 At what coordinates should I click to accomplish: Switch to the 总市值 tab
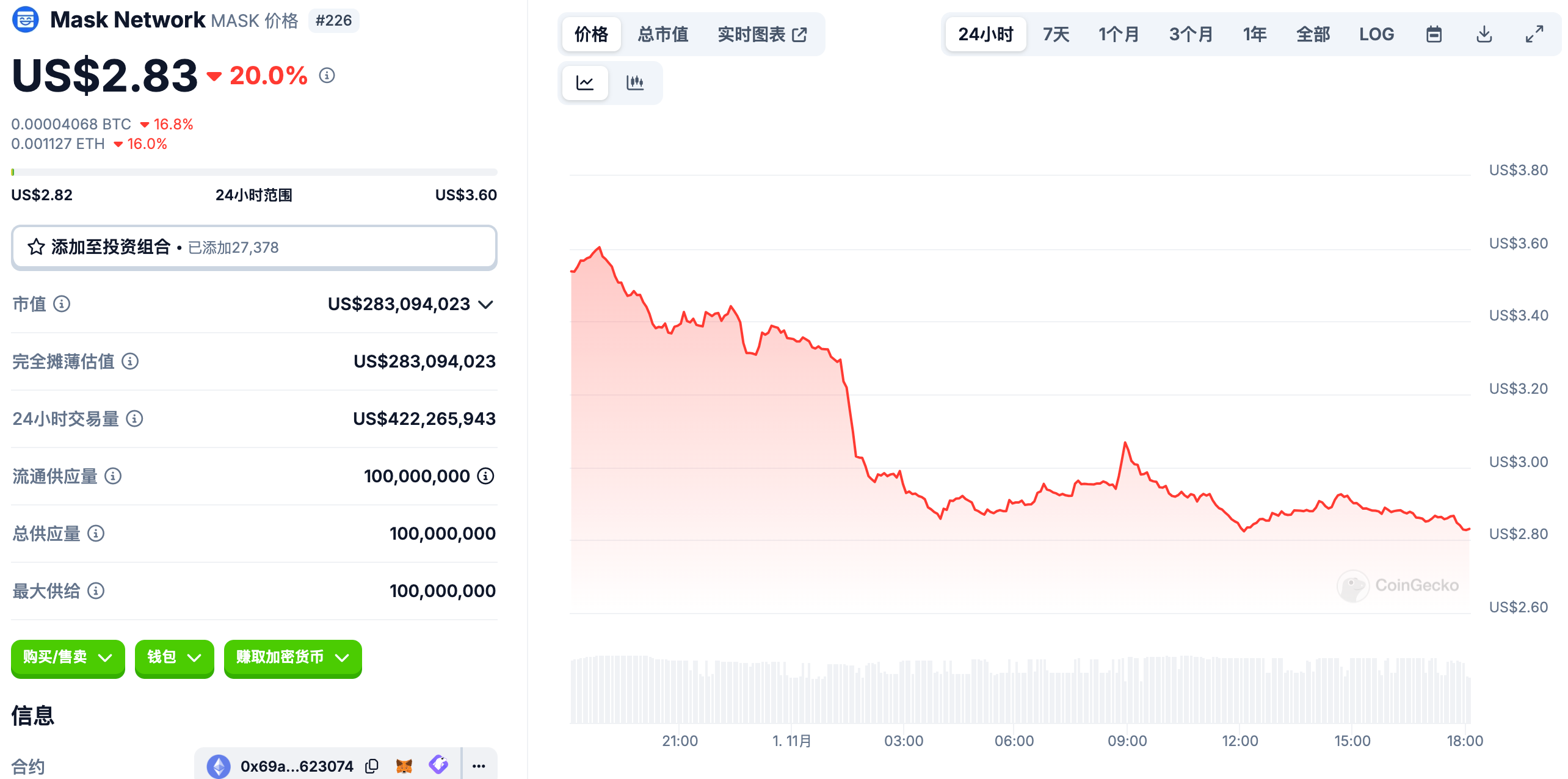662,34
